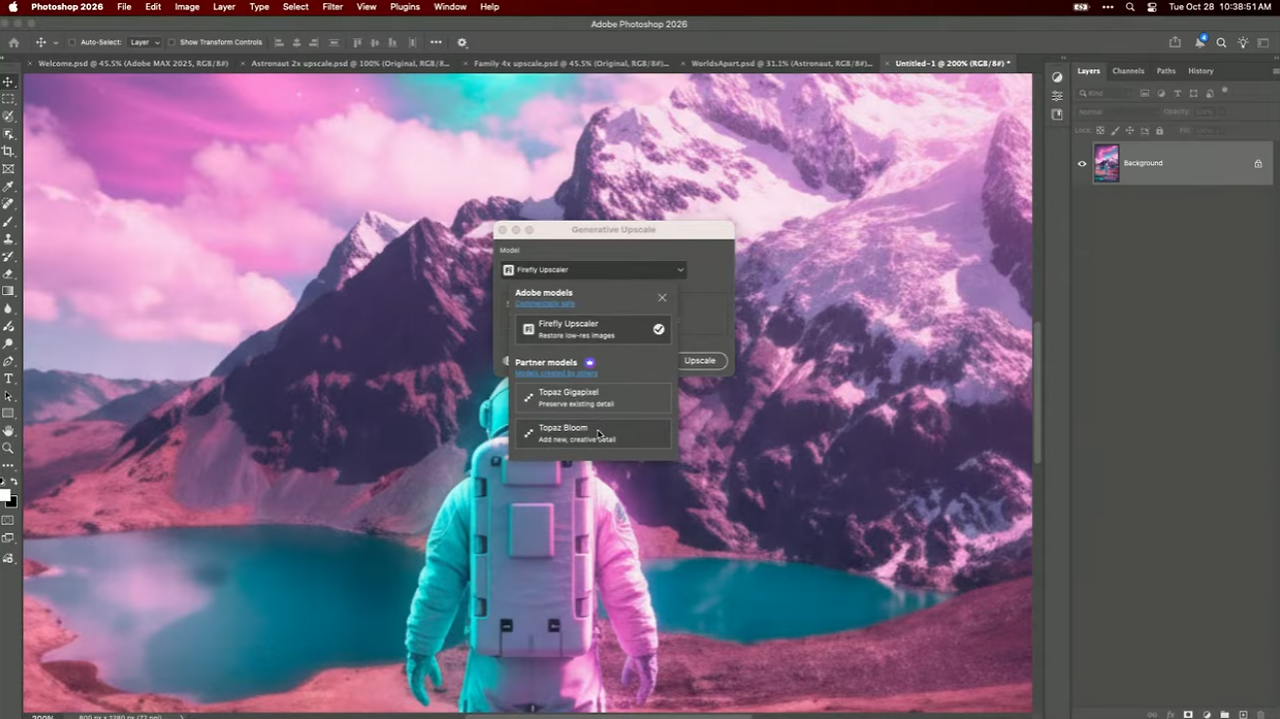
Task: Select the Crop tool
Action: click(x=8, y=151)
